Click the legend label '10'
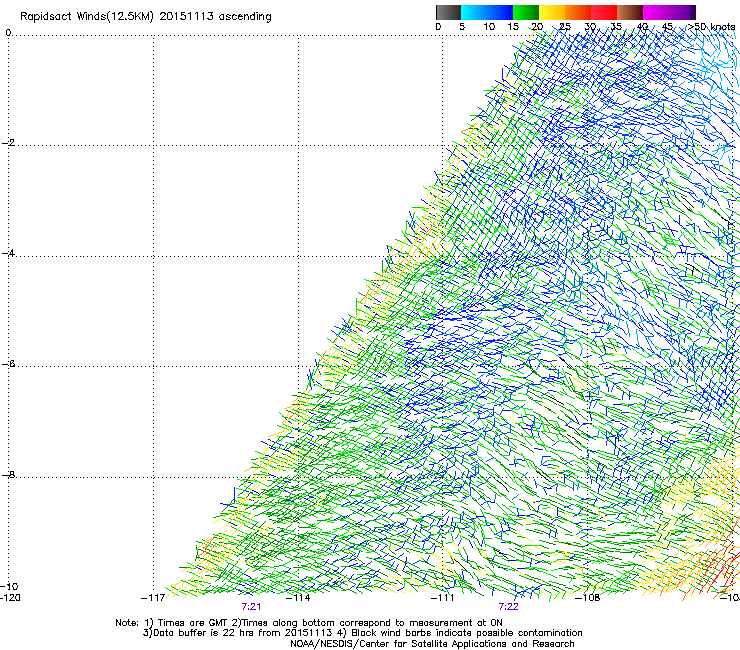This screenshot has width=740, height=650. coord(489,27)
